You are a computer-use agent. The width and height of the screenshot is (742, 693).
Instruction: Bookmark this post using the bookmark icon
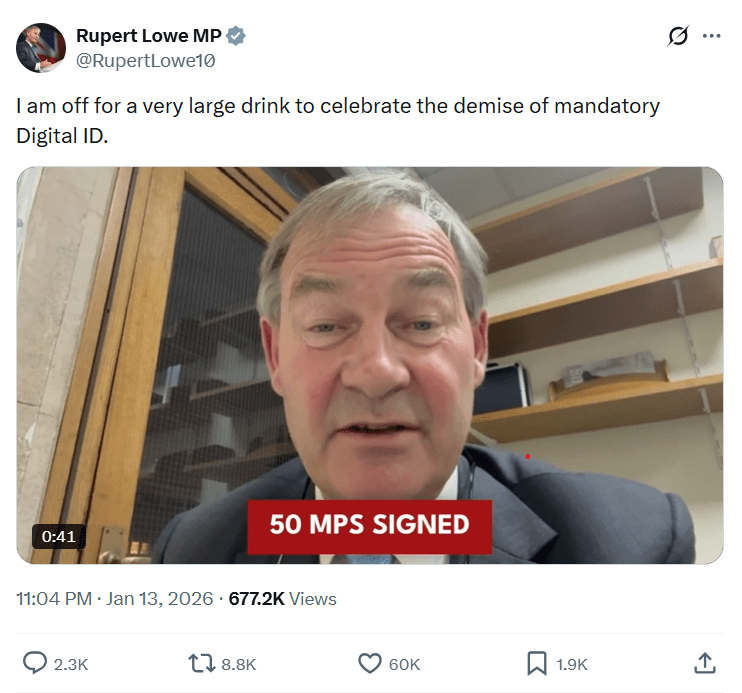coord(537,663)
